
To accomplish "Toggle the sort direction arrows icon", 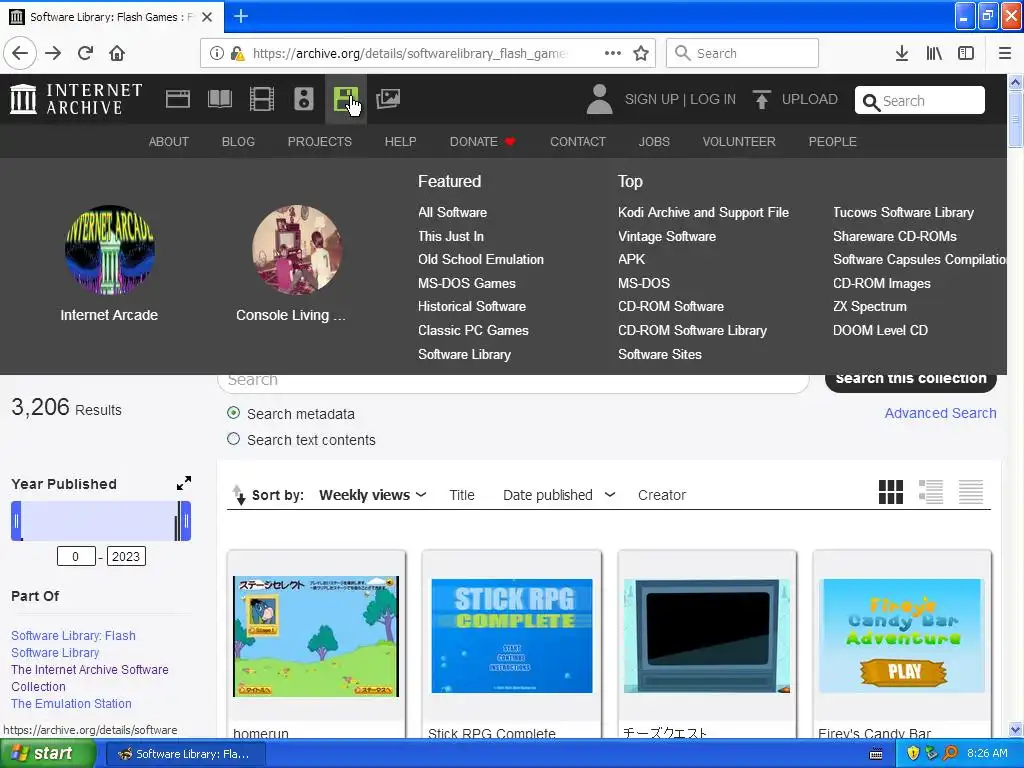I will pyautogui.click(x=239, y=495).
